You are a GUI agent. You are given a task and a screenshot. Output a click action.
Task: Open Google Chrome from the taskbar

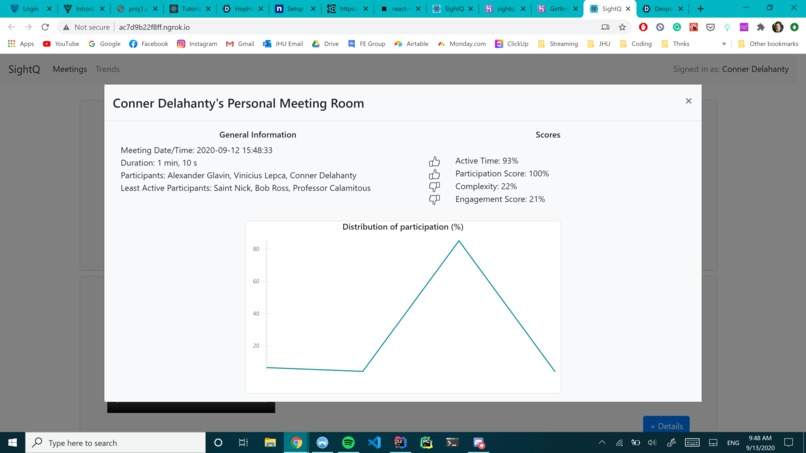coord(296,442)
